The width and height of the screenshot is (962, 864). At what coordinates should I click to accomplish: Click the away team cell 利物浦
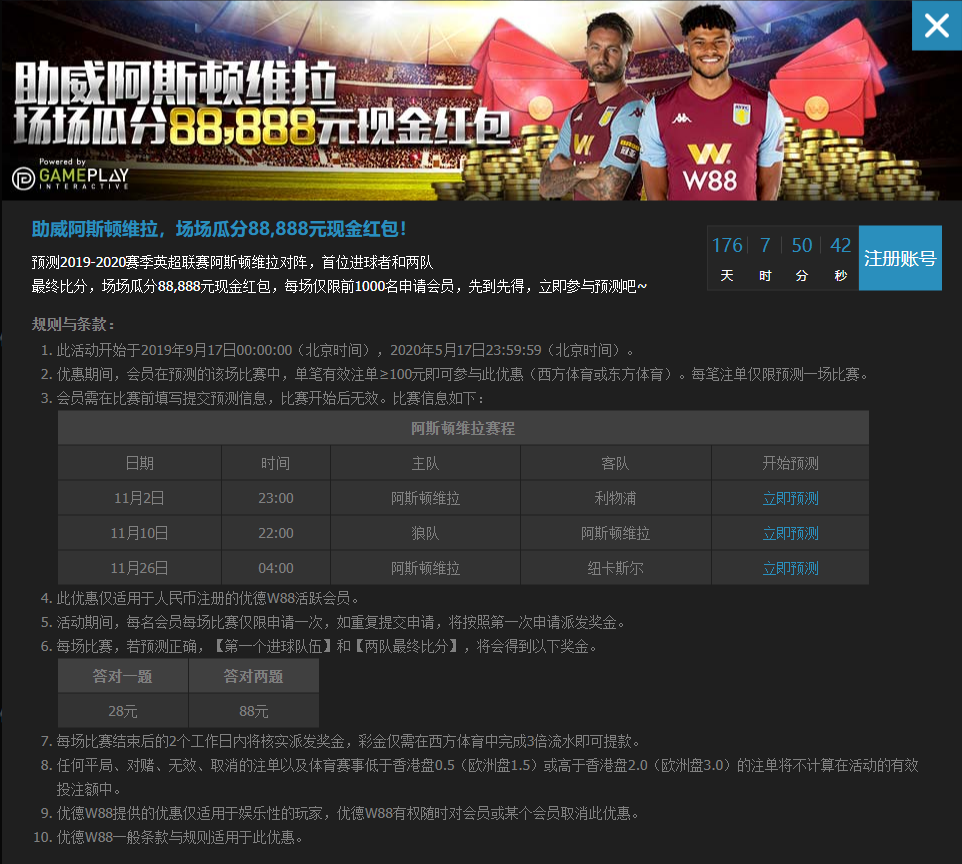point(615,498)
